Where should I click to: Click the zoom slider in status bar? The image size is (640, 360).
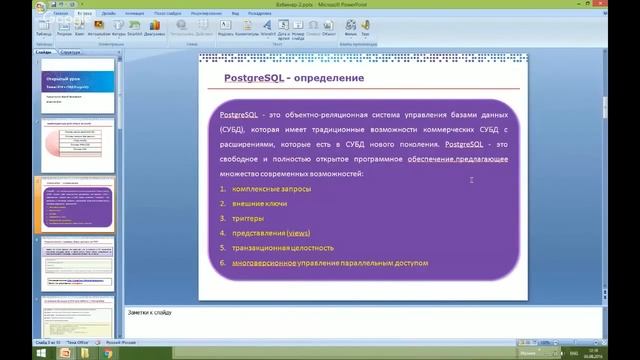tap(576, 342)
